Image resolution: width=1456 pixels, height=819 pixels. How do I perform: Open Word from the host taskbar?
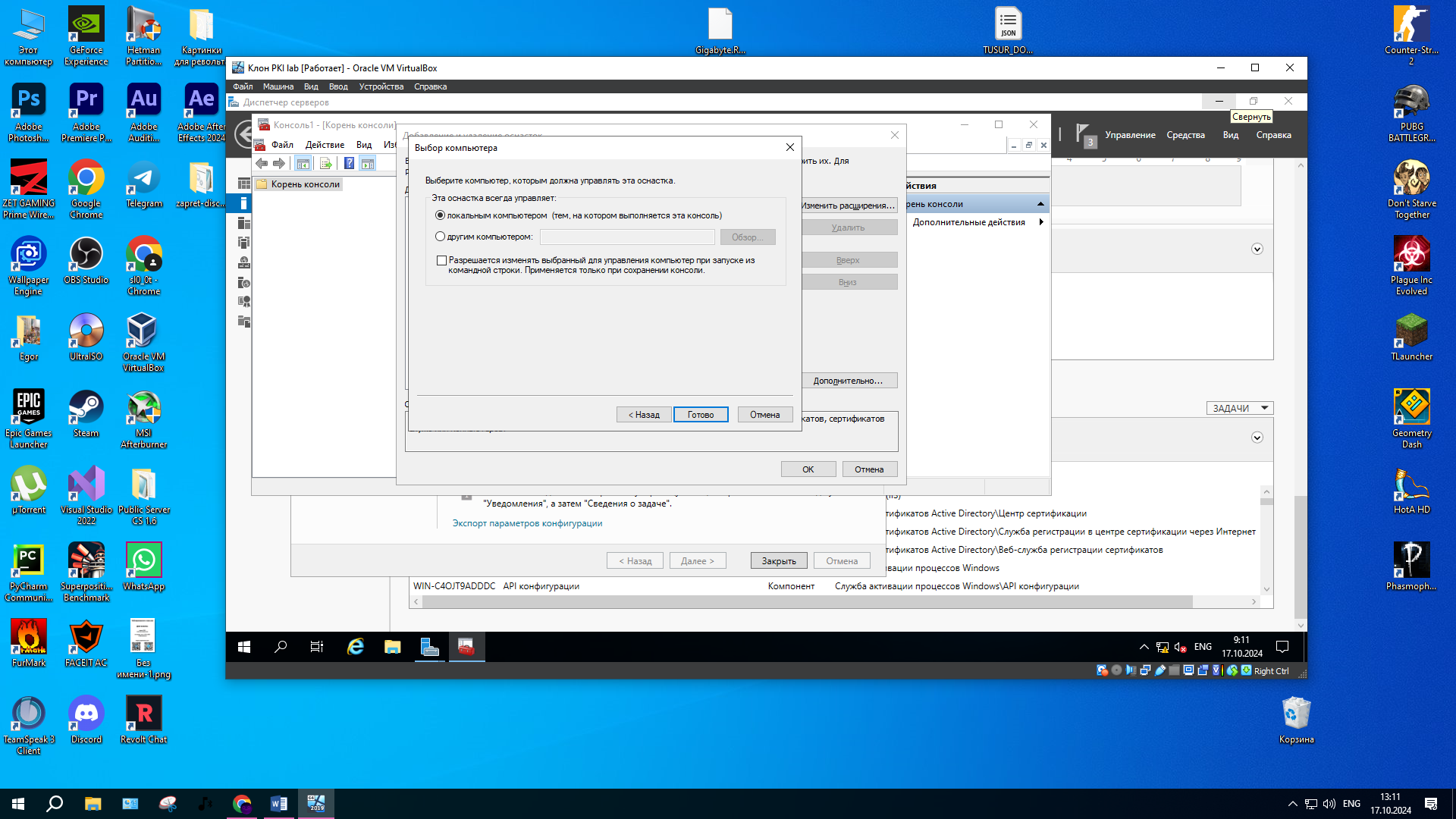(278, 804)
